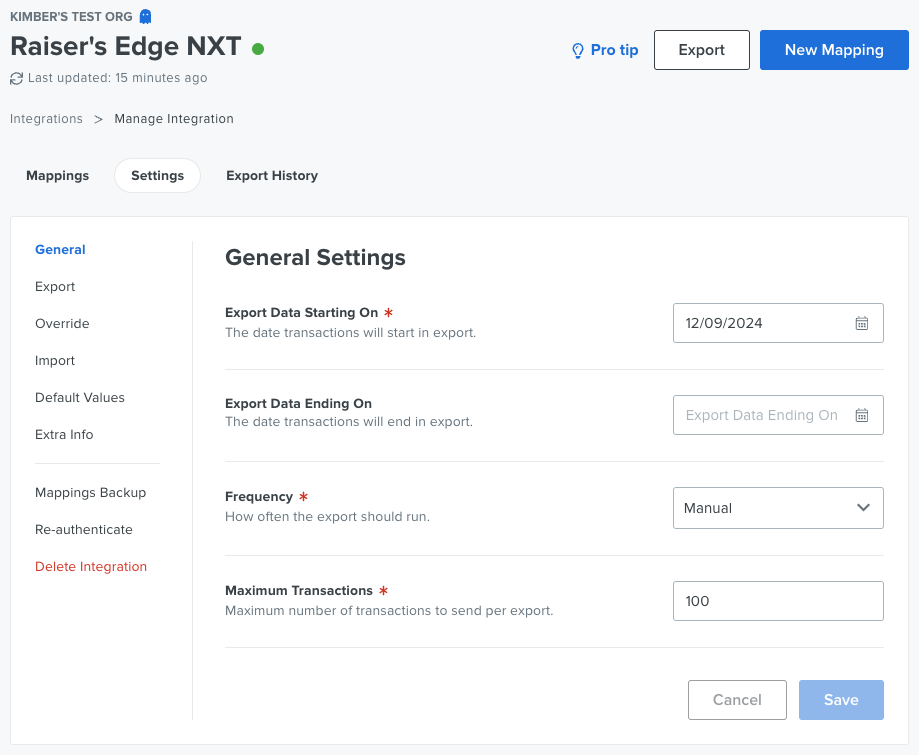Click Cancel in General Settings
919x755 pixels.
(737, 699)
